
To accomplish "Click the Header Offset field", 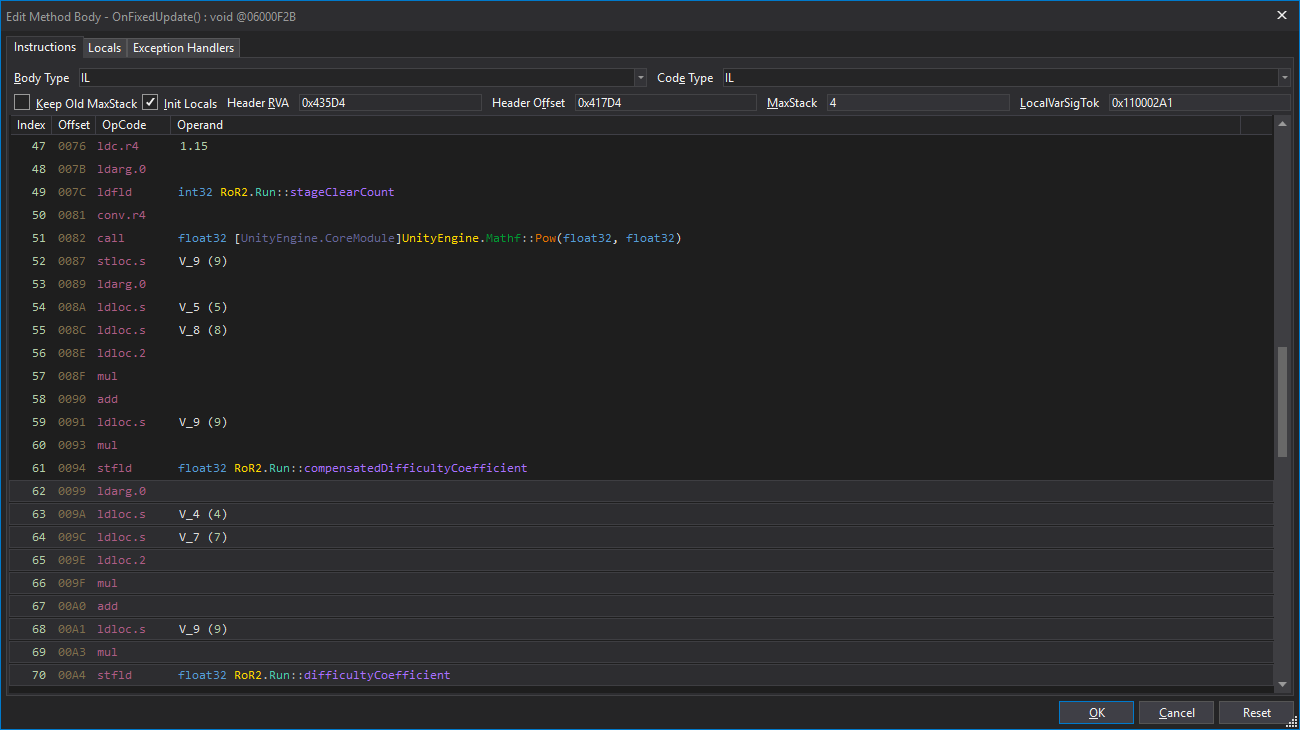I will pyautogui.click(x=665, y=103).
